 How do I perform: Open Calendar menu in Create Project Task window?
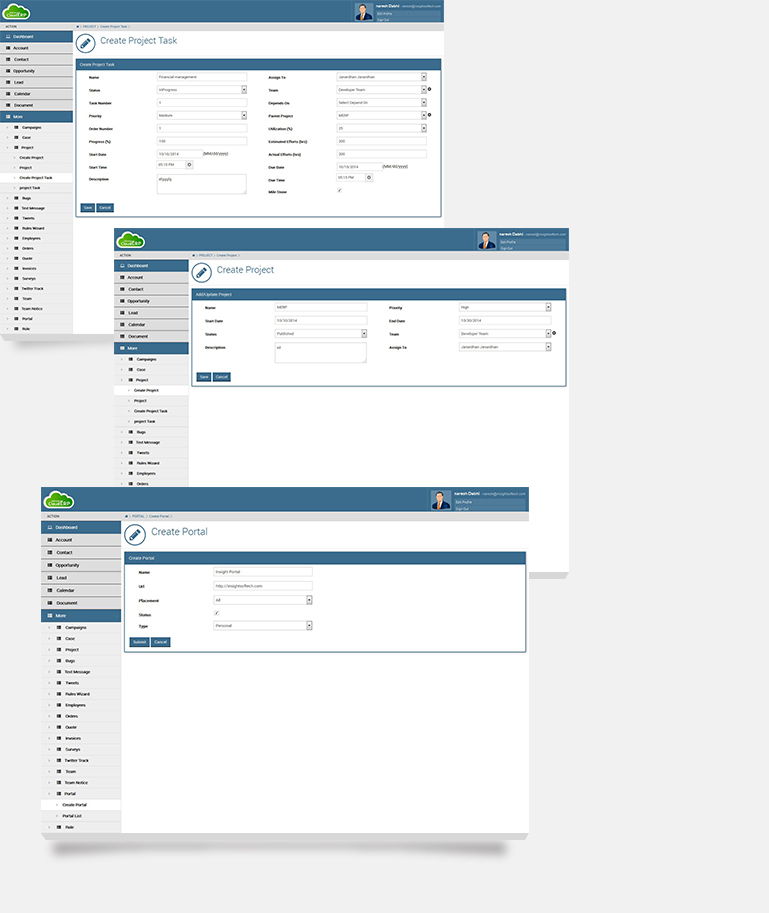click(36, 93)
